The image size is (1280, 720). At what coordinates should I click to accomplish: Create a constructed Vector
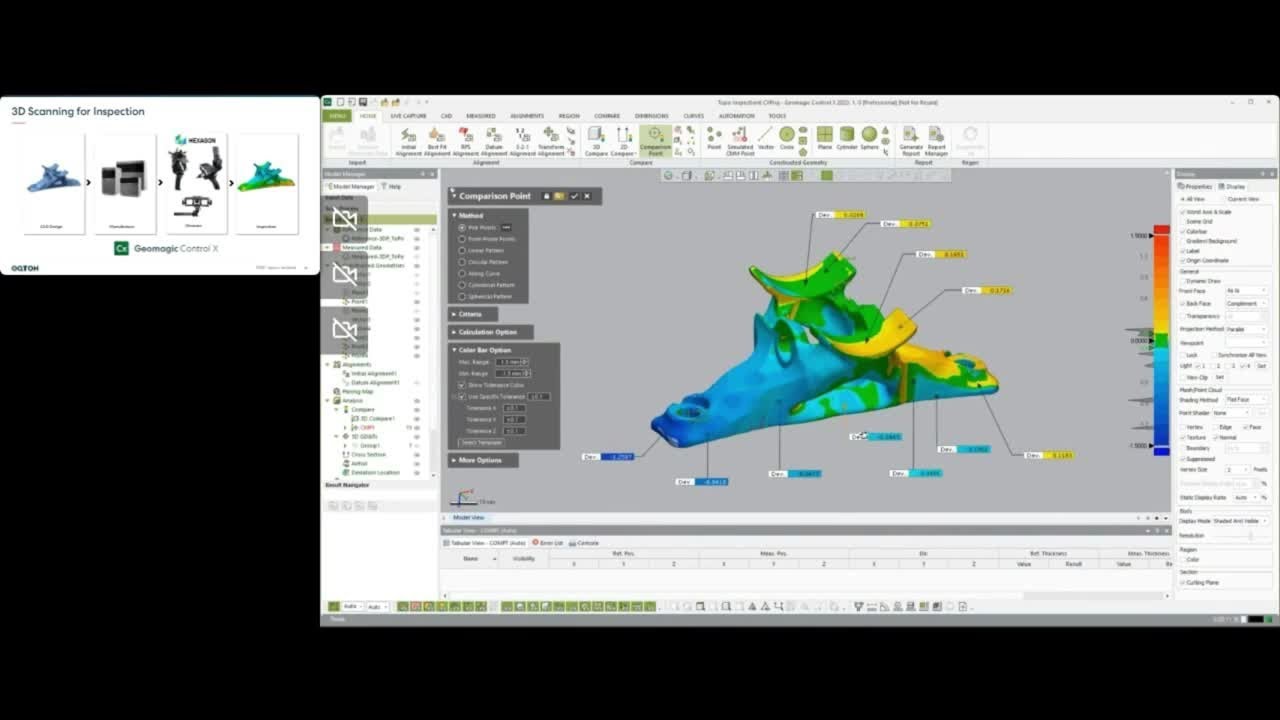pyautogui.click(x=765, y=138)
